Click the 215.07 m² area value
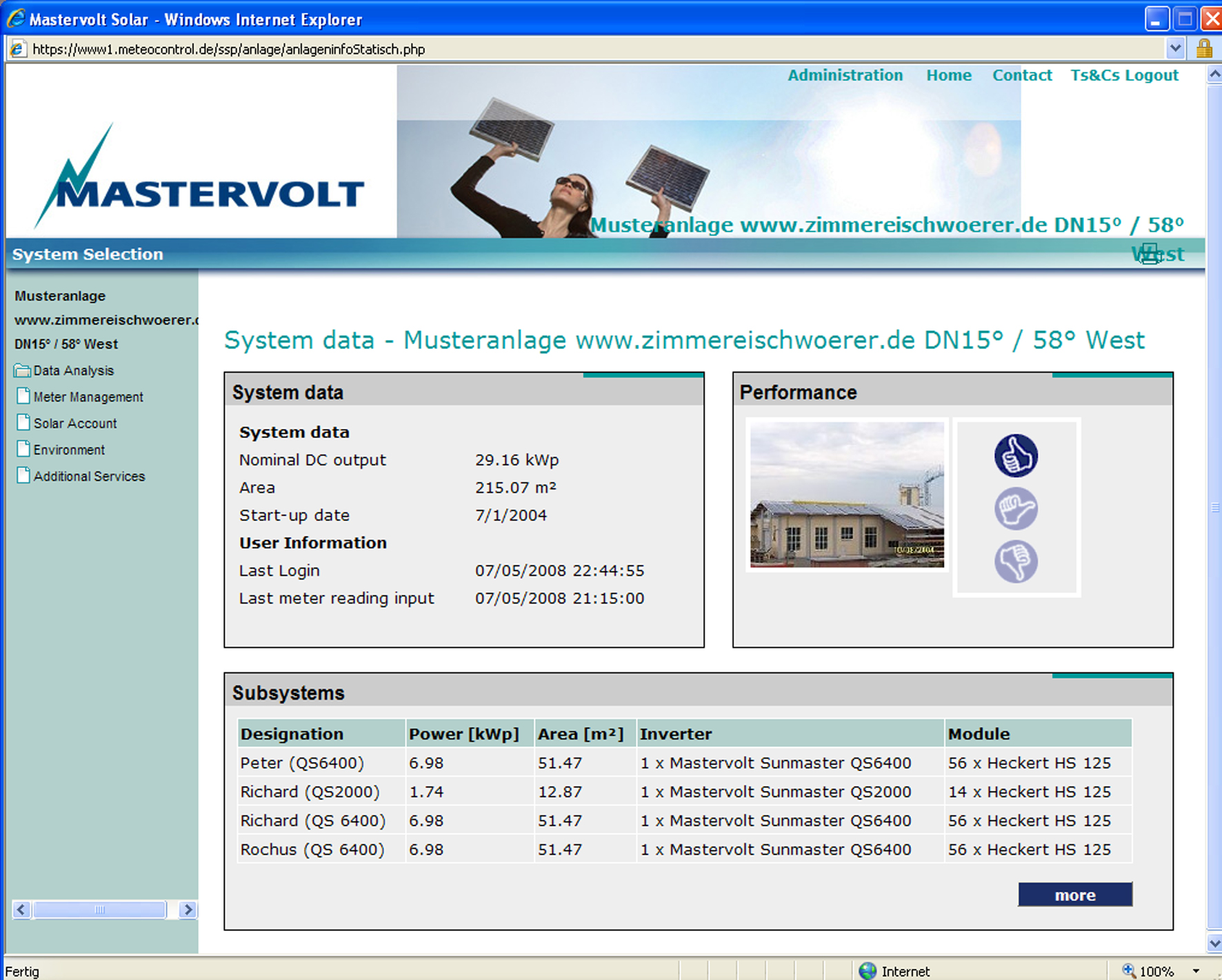The image size is (1222, 980). tap(515, 488)
